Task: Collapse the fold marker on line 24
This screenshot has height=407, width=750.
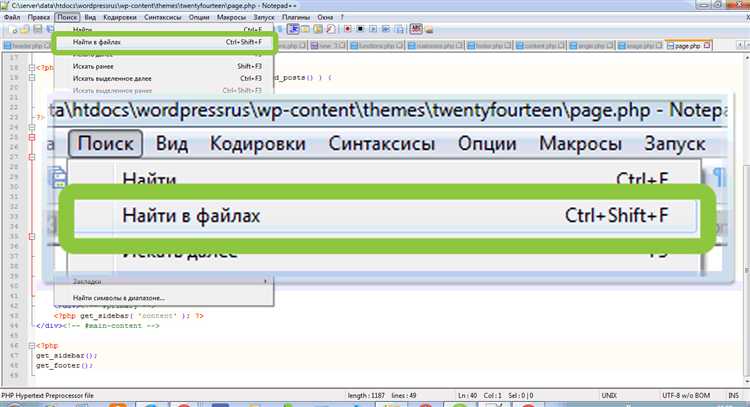Action: click(x=32, y=127)
